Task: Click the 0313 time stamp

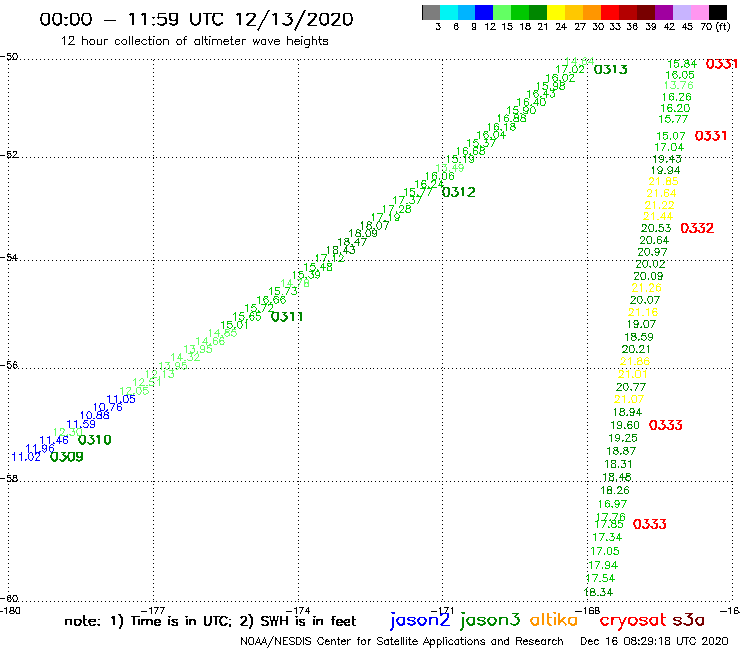Action: [x=611, y=69]
